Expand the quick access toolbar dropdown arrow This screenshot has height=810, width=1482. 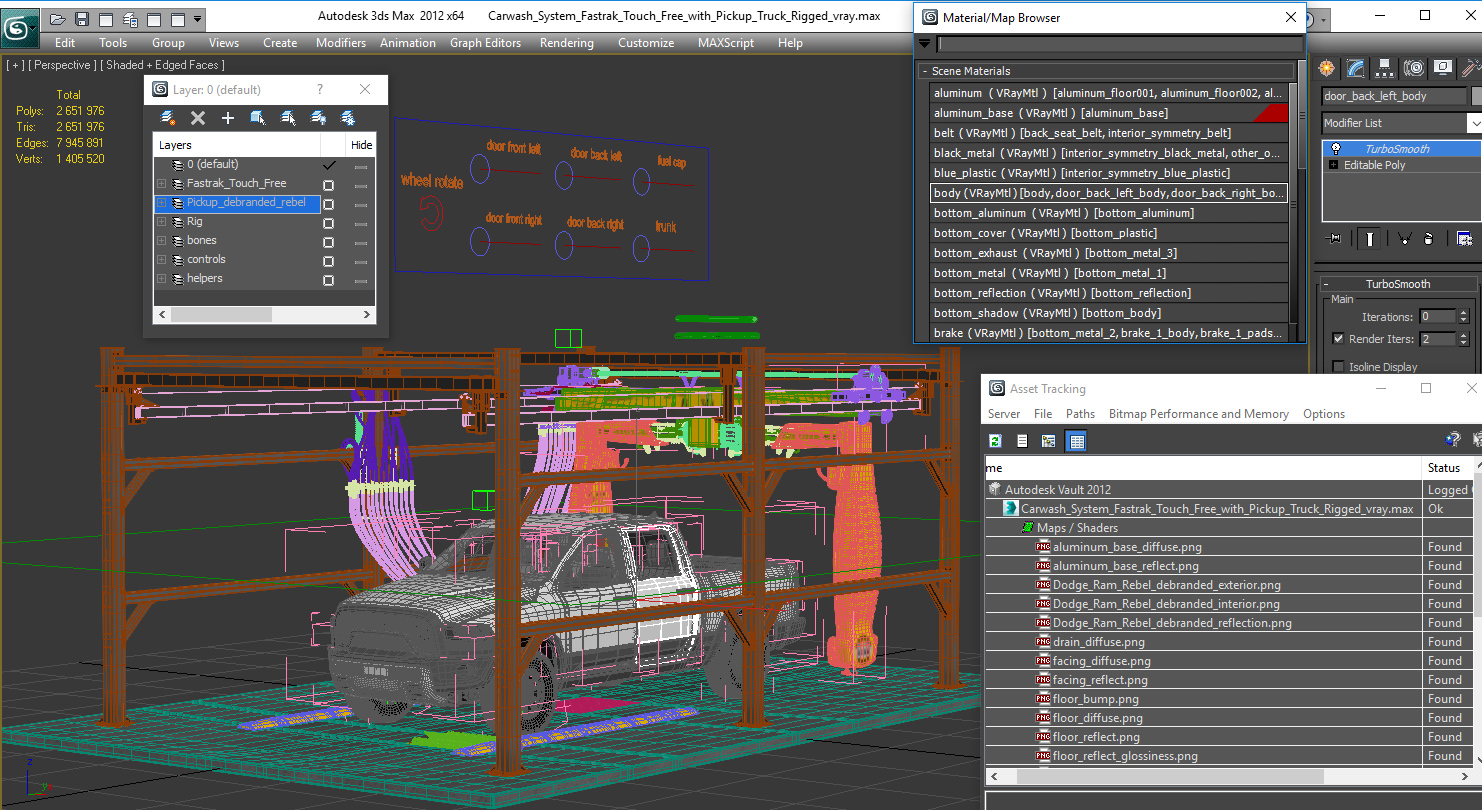[x=197, y=19]
